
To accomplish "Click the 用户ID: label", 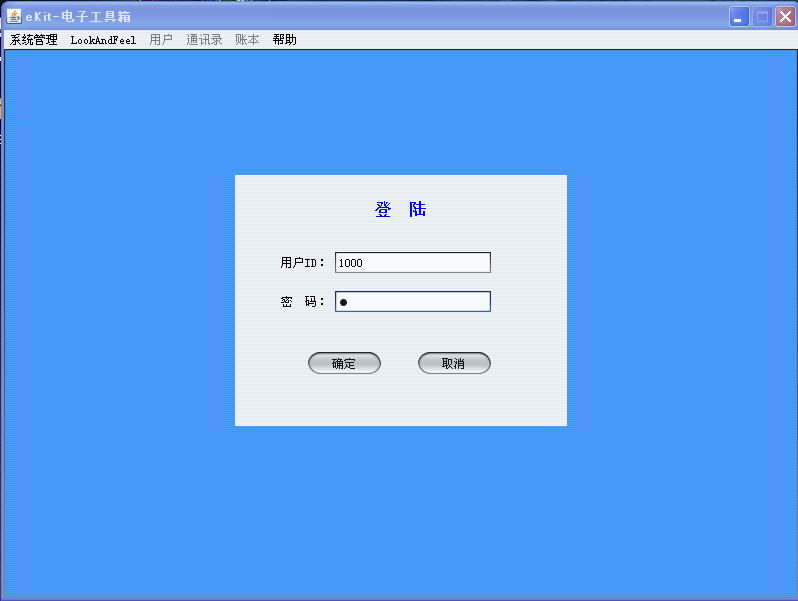I will [302, 263].
